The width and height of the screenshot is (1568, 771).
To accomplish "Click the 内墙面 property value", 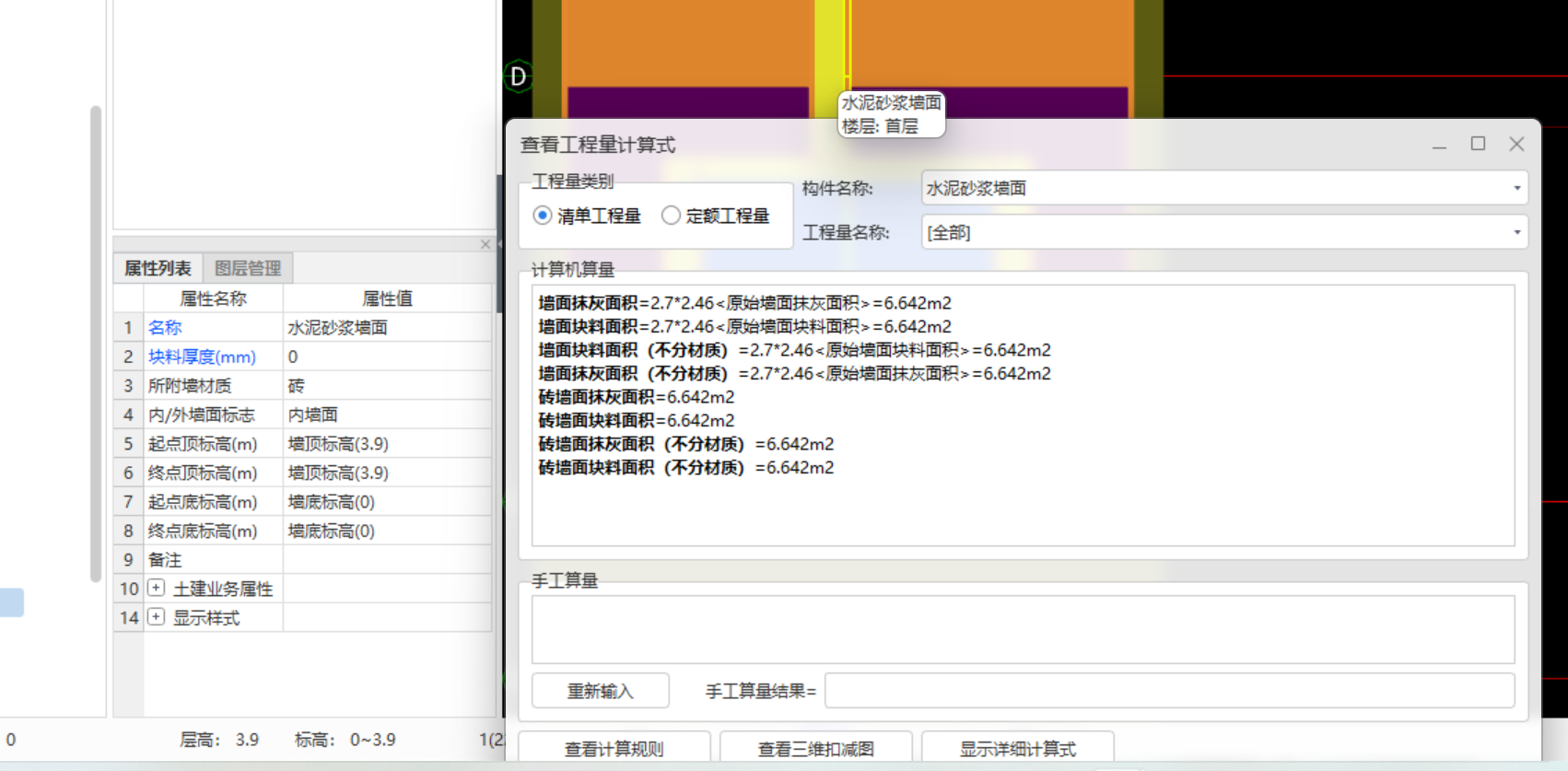I will click(x=313, y=415).
